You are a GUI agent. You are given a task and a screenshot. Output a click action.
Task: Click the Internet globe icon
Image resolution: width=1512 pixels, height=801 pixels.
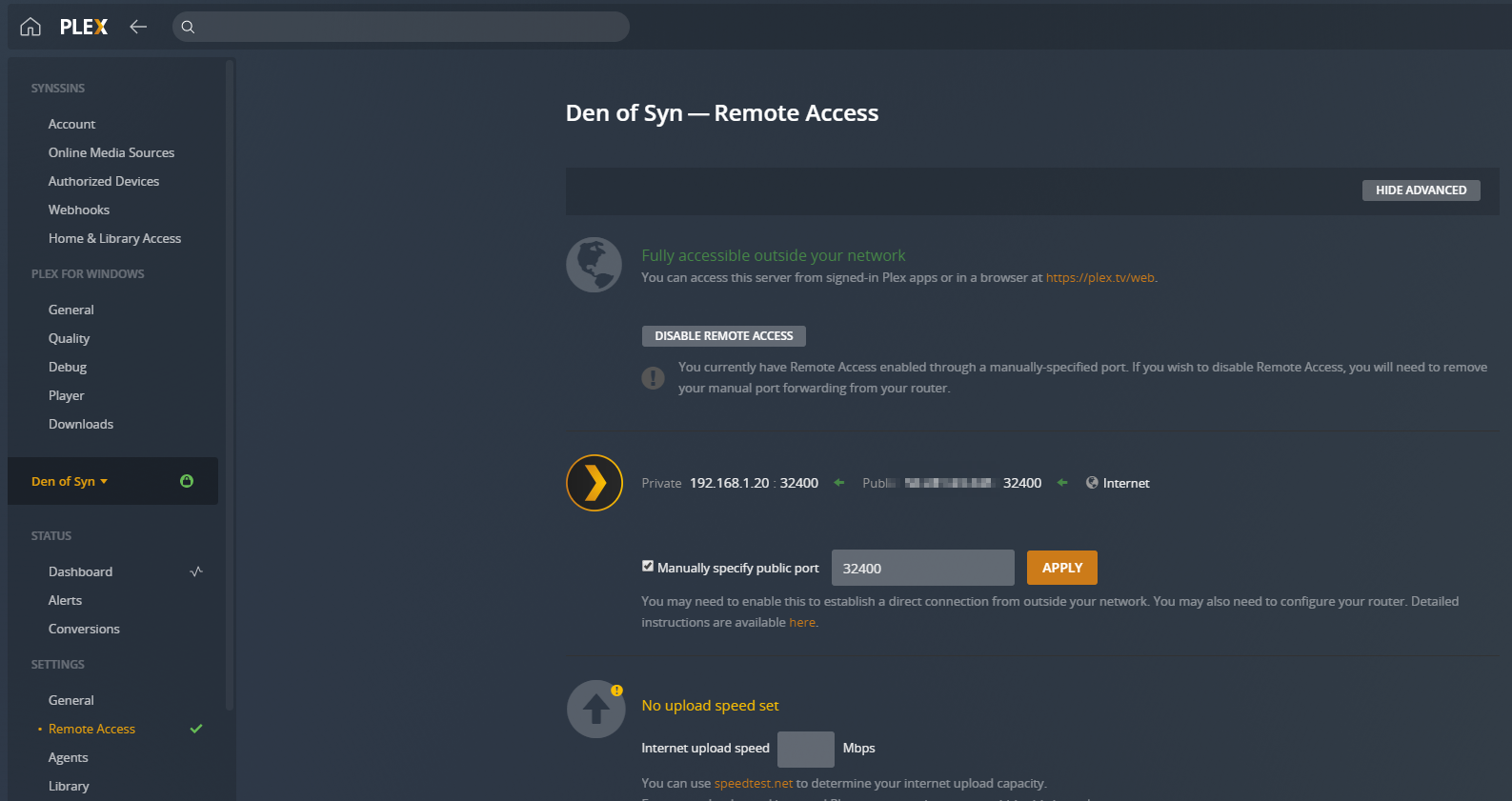tap(1092, 483)
